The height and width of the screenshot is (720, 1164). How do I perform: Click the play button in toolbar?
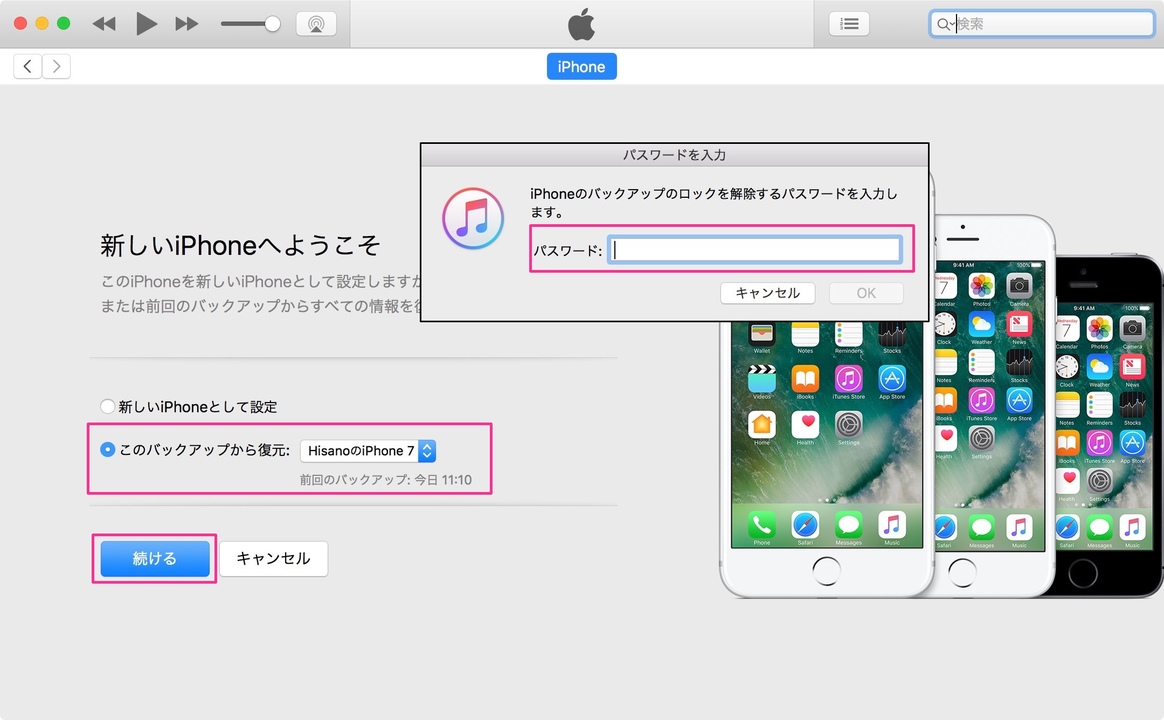[146, 24]
